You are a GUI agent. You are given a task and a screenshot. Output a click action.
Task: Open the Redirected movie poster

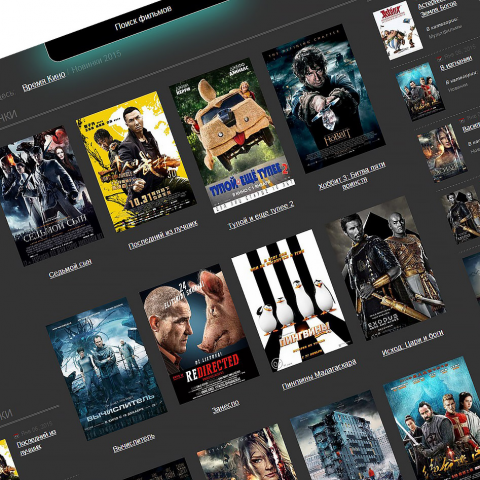pos(199,334)
